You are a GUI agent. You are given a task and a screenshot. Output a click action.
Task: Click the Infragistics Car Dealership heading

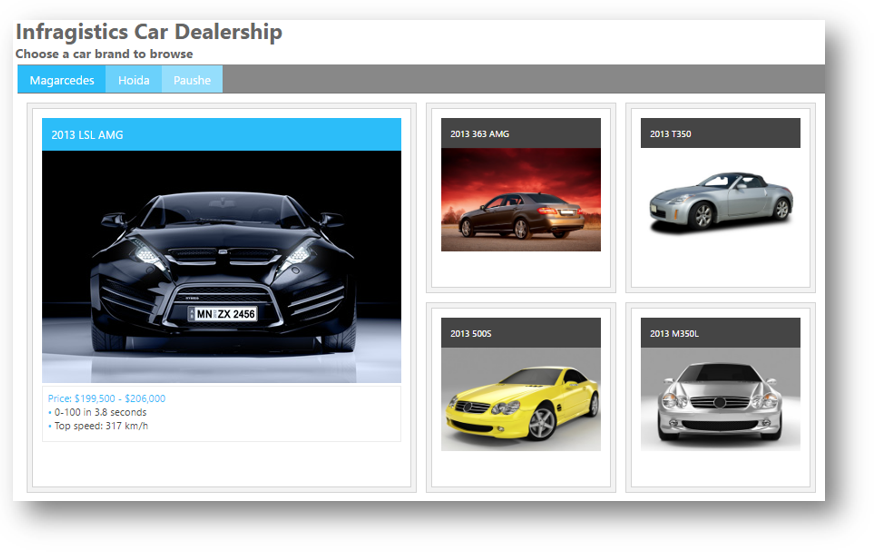pyautogui.click(x=149, y=32)
